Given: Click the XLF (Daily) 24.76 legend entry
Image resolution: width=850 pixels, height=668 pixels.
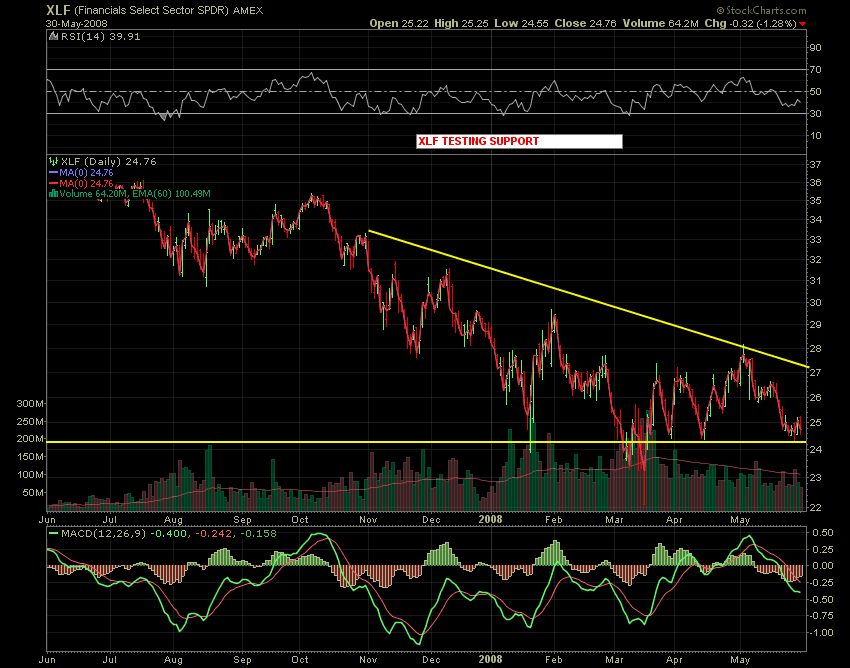Looking at the screenshot, I should [x=108, y=161].
